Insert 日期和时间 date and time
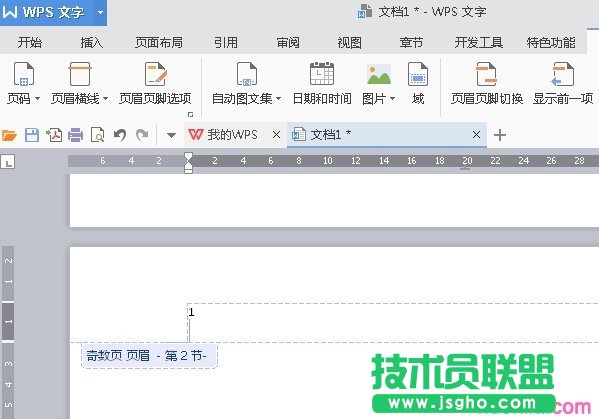 click(322, 83)
